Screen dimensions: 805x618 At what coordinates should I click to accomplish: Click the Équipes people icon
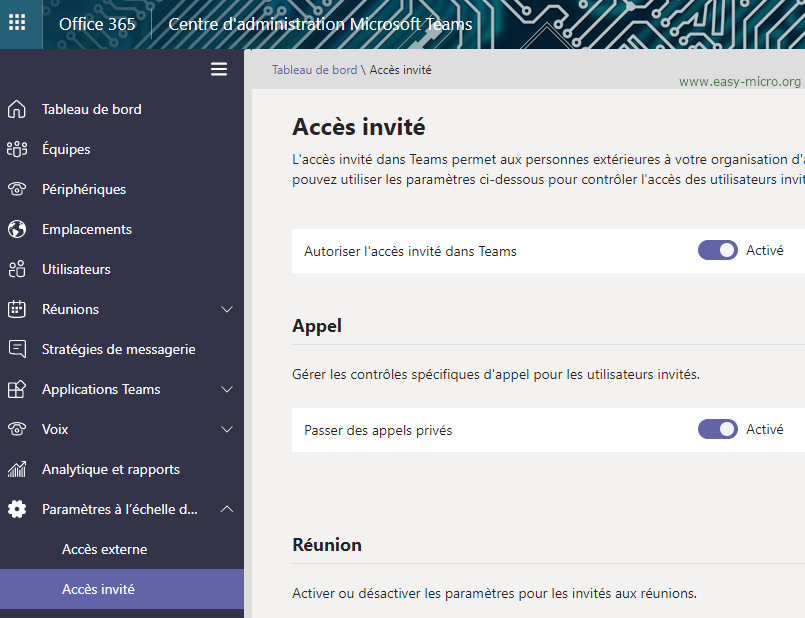pyautogui.click(x=16, y=149)
